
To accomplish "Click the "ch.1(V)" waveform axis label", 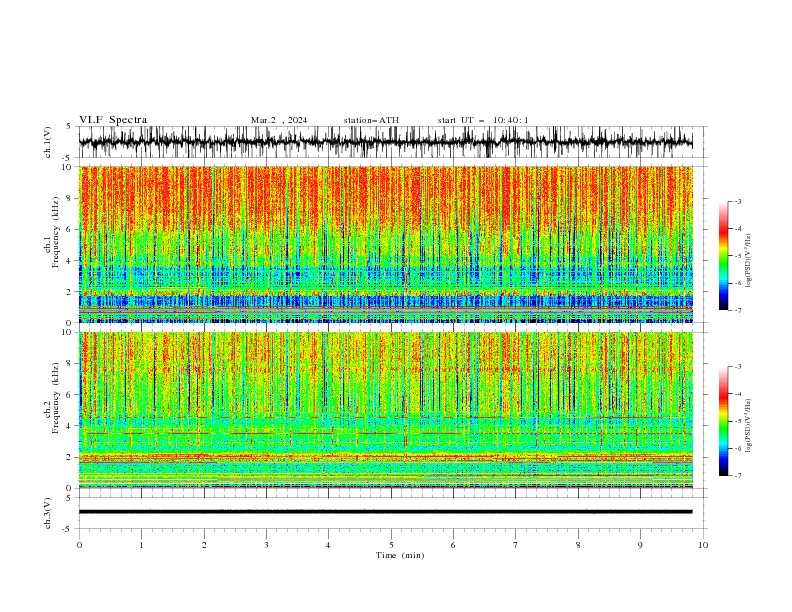I will 48,142.
